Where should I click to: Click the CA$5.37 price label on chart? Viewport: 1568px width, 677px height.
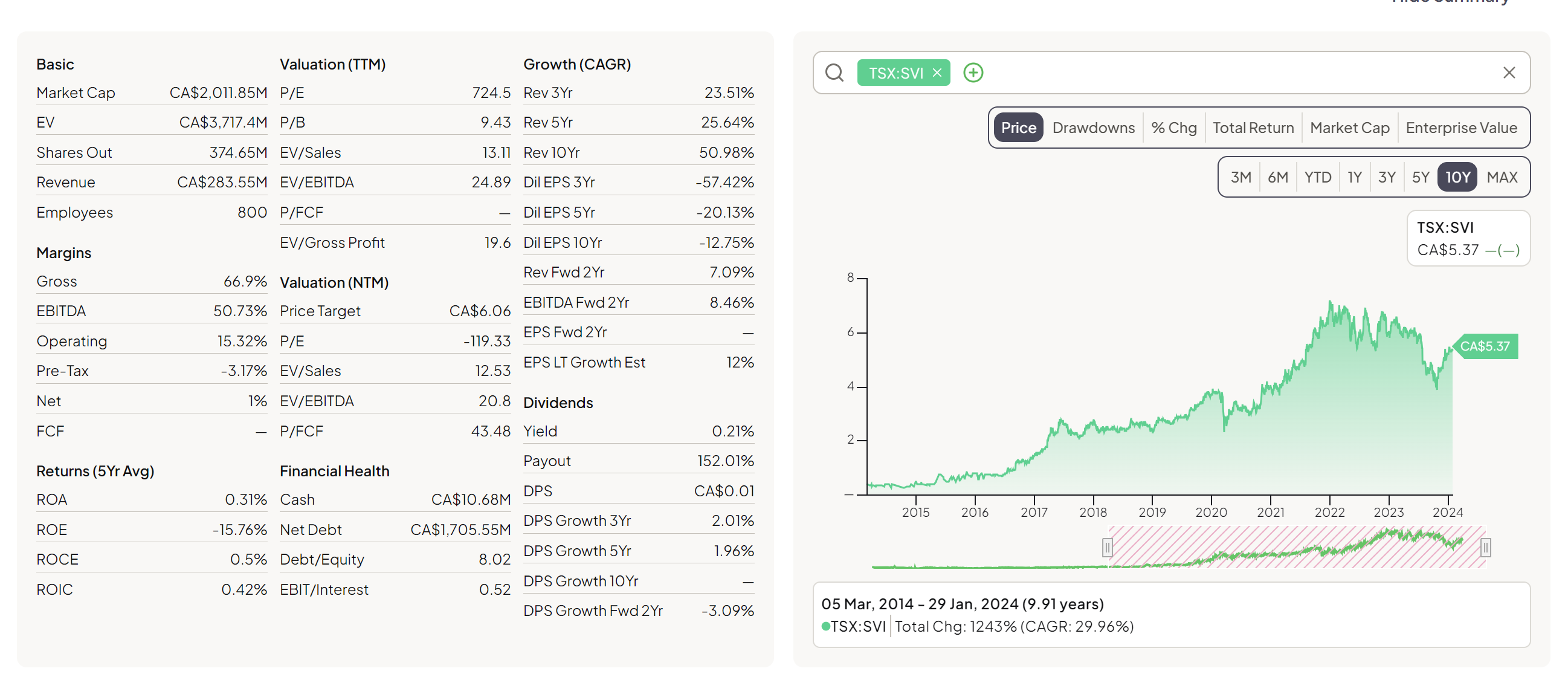point(1485,346)
